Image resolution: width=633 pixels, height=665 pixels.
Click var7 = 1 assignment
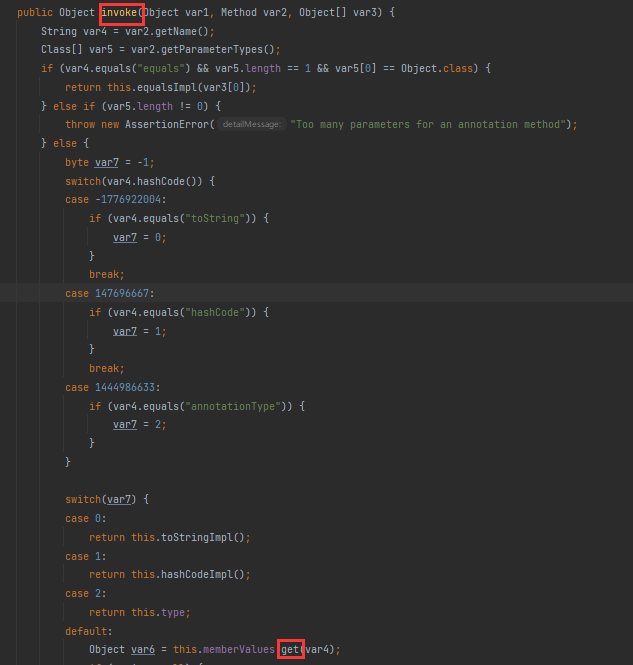click(x=137, y=331)
